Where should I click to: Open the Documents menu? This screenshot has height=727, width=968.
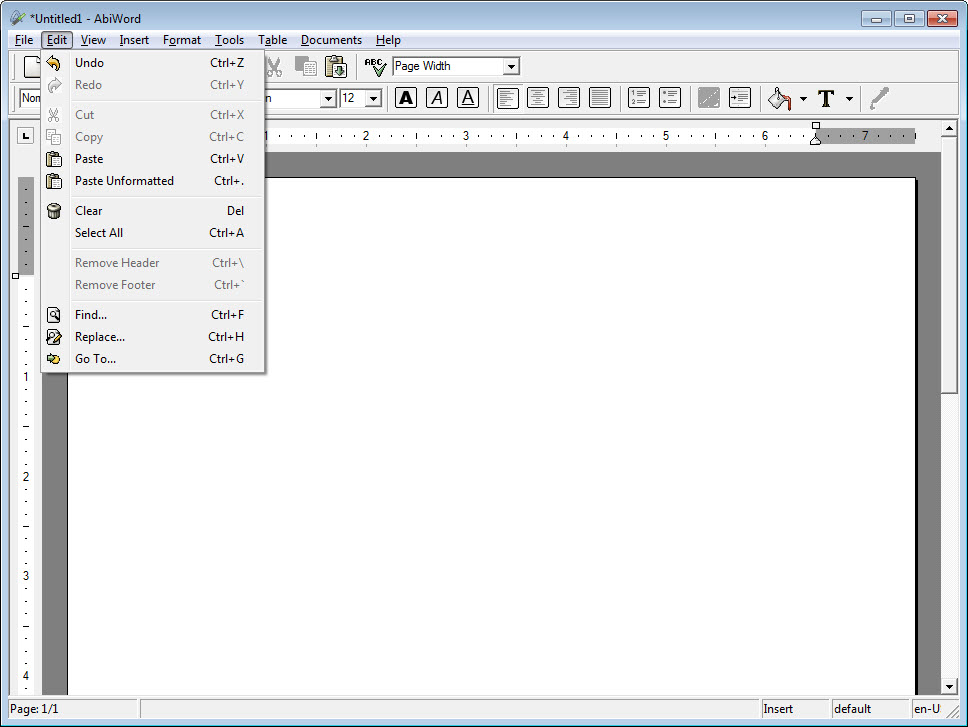[332, 40]
